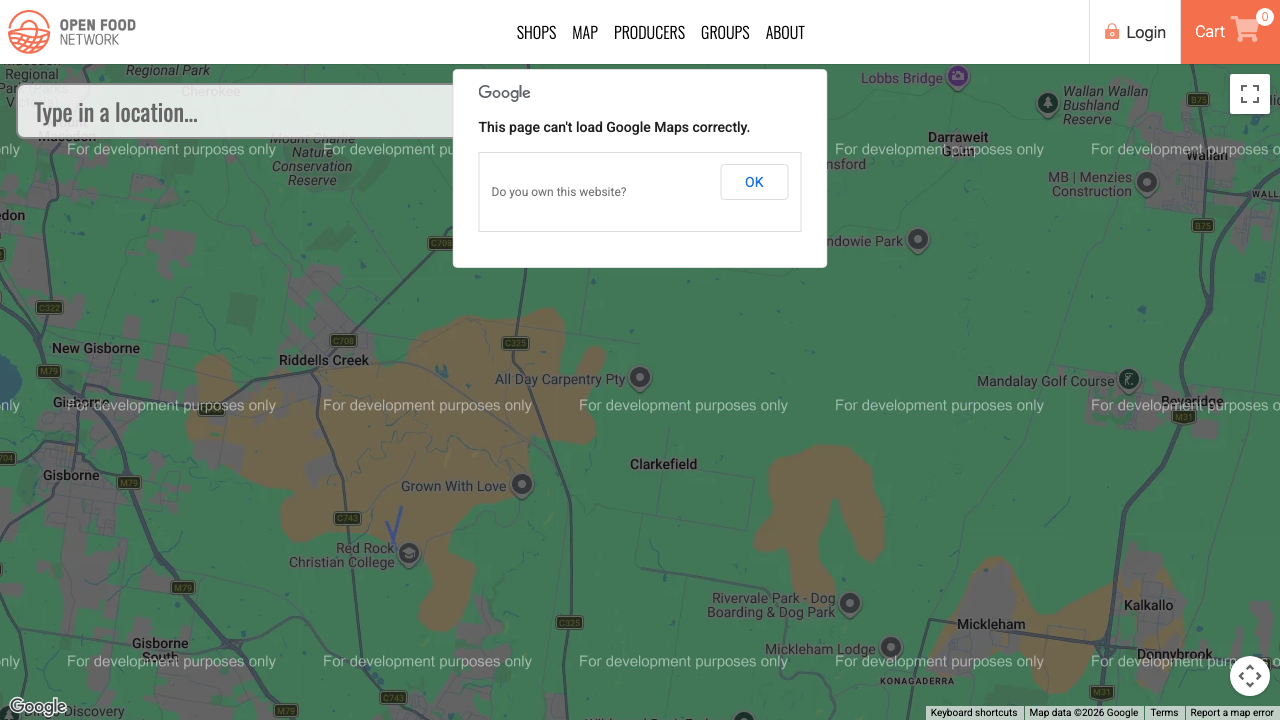Click the Google logo on map
The width and height of the screenshot is (1280, 720).
[x=38, y=707]
